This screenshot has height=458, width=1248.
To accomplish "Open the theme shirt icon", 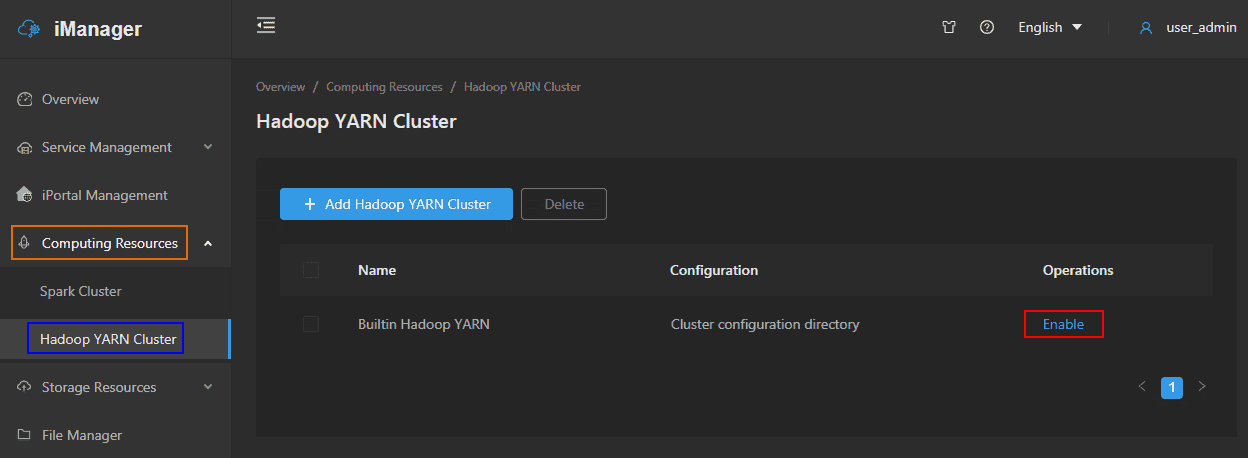I will 949,28.
